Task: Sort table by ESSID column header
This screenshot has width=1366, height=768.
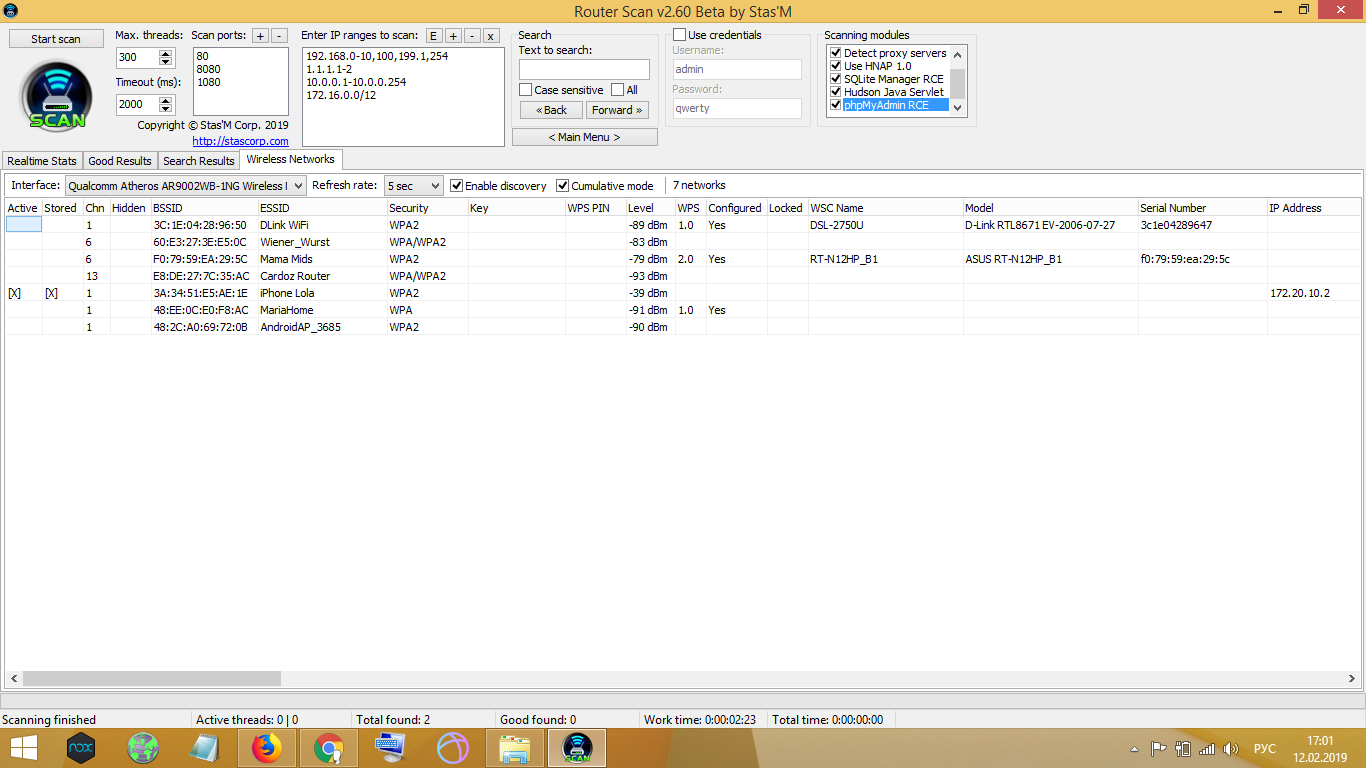Action: [x=322, y=208]
